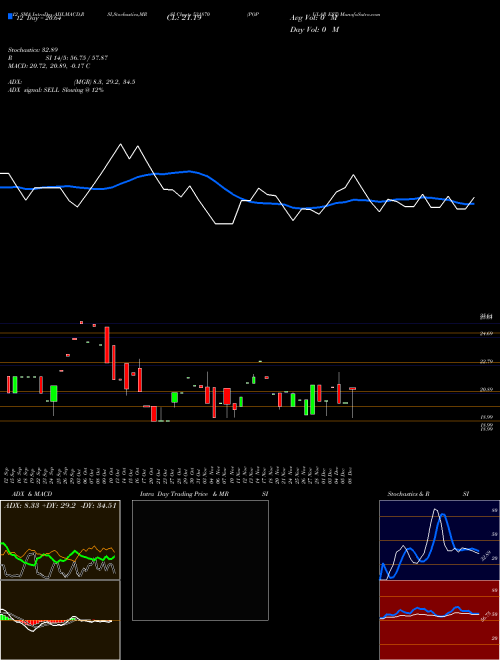Open the red RSI chart panel
This screenshot has height=660, width=500.
click(x=439, y=620)
